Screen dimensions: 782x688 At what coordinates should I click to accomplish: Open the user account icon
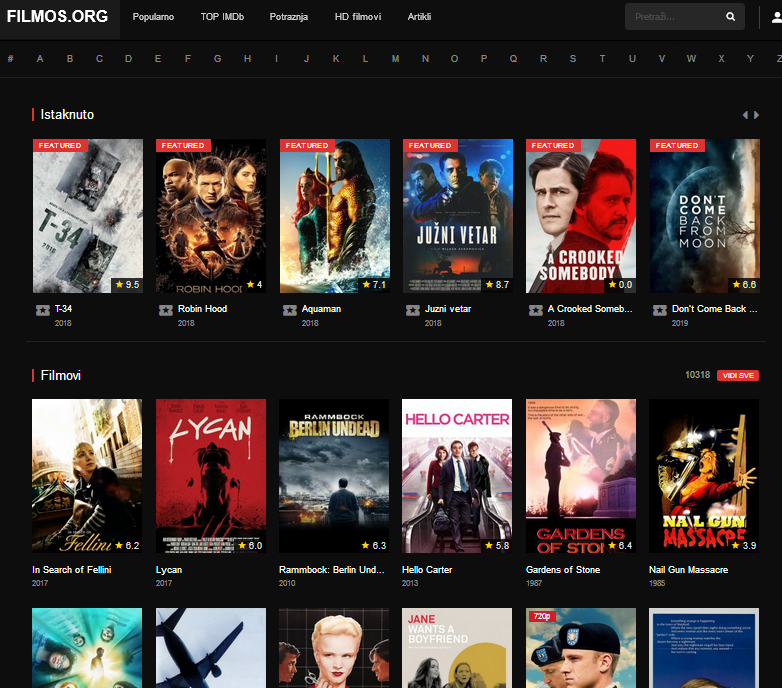click(777, 17)
